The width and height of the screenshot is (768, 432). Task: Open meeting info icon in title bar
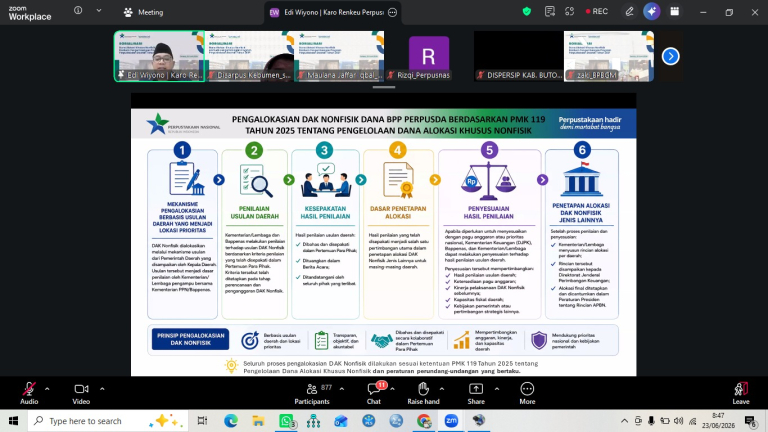[78, 10]
